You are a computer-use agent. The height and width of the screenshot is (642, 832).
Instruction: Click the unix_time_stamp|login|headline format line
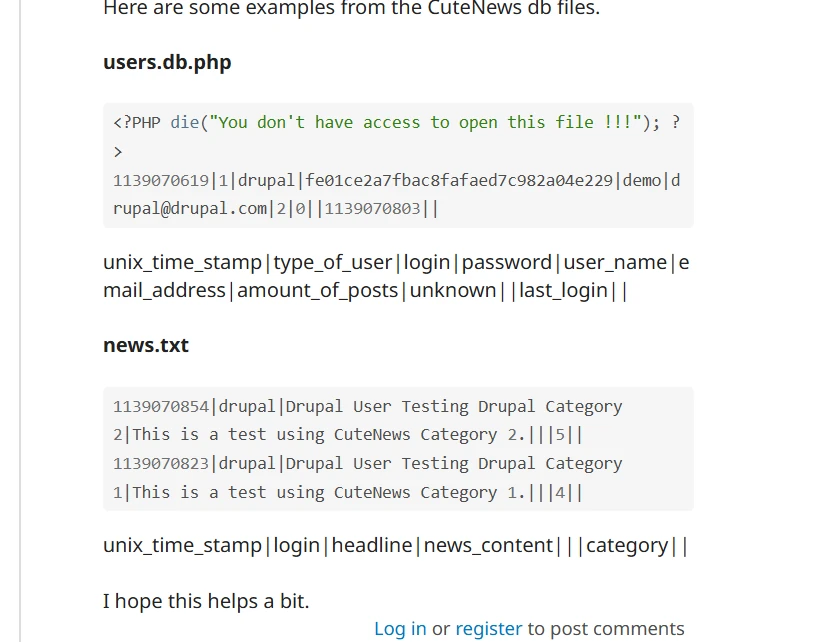395,545
